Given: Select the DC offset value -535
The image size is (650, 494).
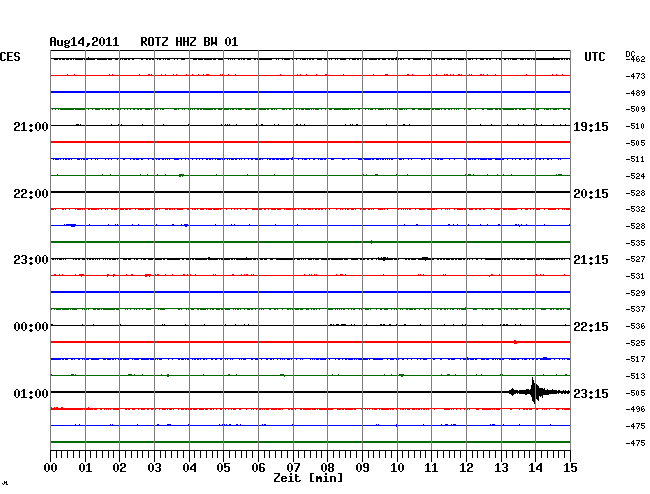Looking at the screenshot, I should pyautogui.click(x=635, y=243).
